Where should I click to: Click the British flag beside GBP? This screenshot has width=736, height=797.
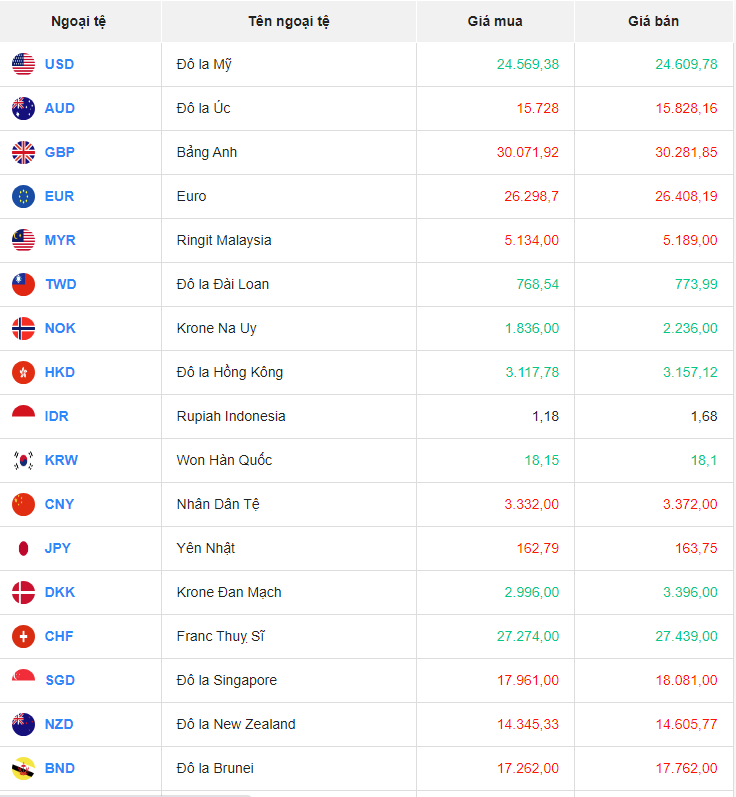click(x=23, y=152)
